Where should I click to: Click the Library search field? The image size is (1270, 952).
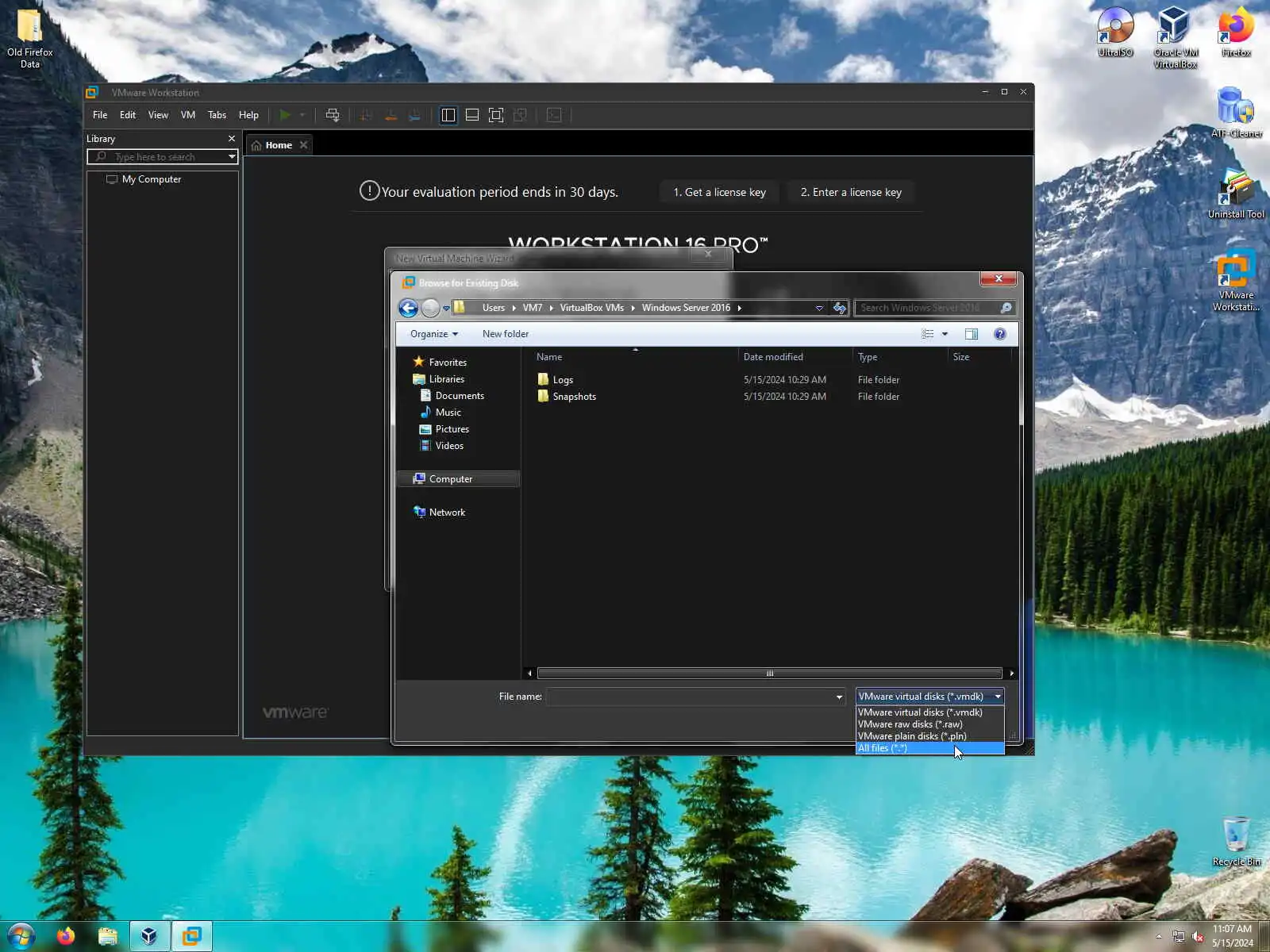162,157
